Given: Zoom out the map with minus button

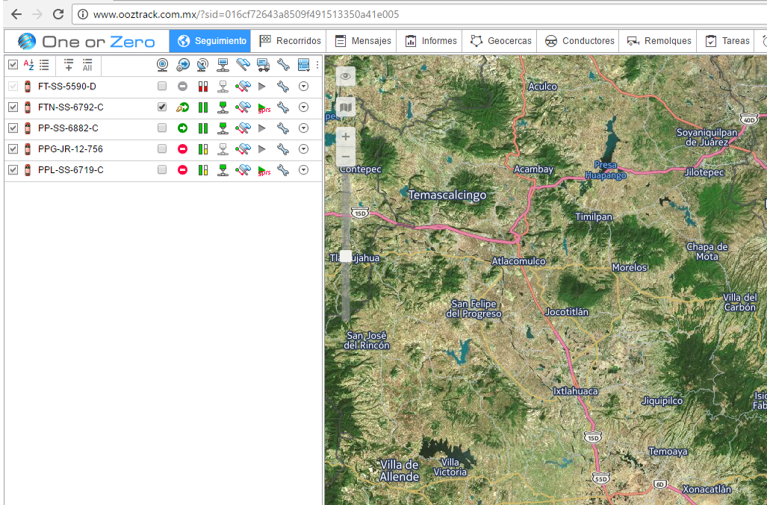Looking at the screenshot, I should click(x=345, y=157).
